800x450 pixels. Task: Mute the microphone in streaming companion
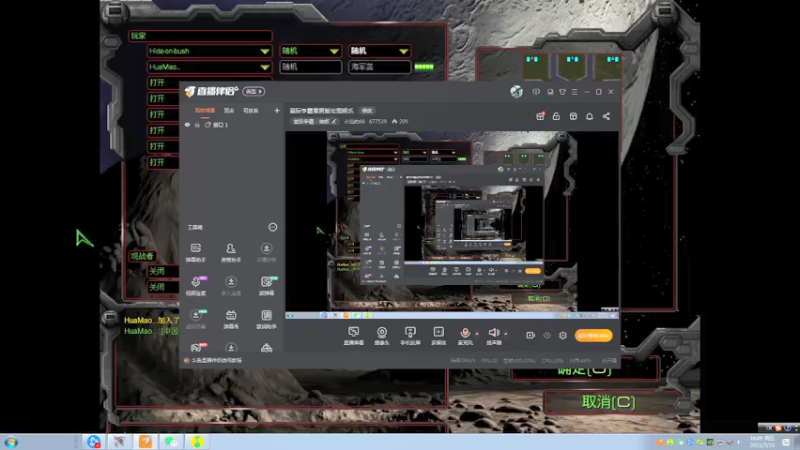tap(465, 336)
